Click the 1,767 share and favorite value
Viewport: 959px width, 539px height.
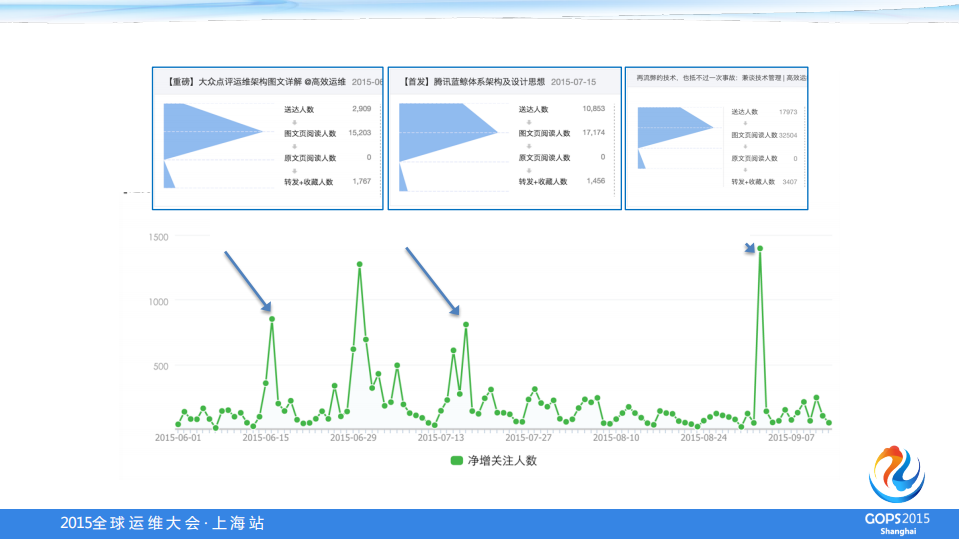[x=361, y=181]
